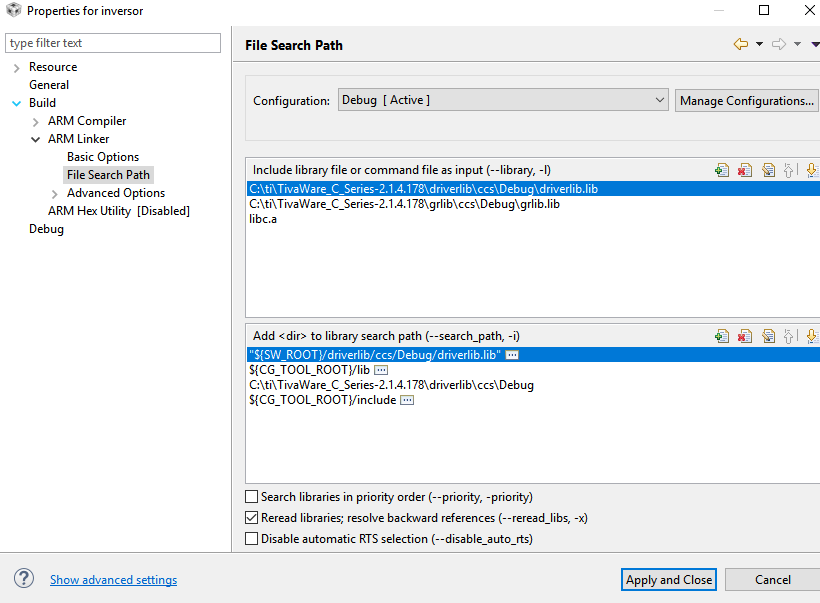
Task: Click Delete icon for library file list
Action: coord(745,171)
